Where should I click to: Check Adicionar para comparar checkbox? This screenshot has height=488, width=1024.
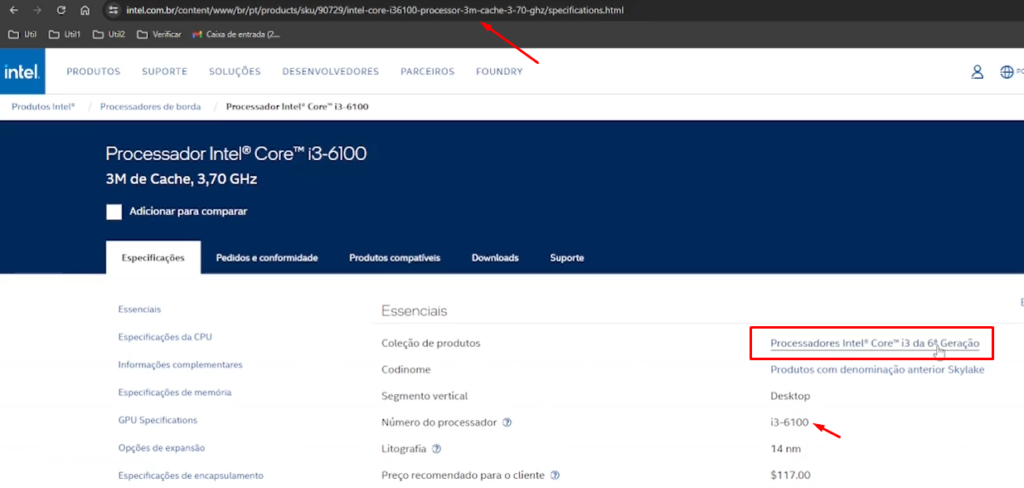[114, 212]
